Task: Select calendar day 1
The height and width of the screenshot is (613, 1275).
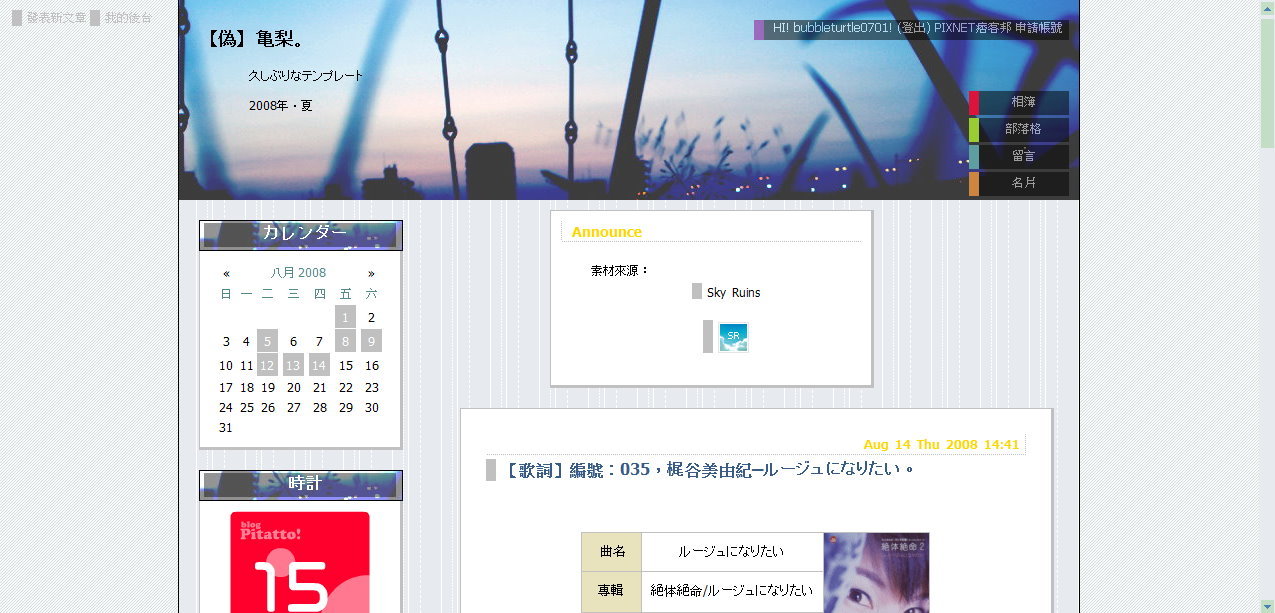Action: pos(345,317)
